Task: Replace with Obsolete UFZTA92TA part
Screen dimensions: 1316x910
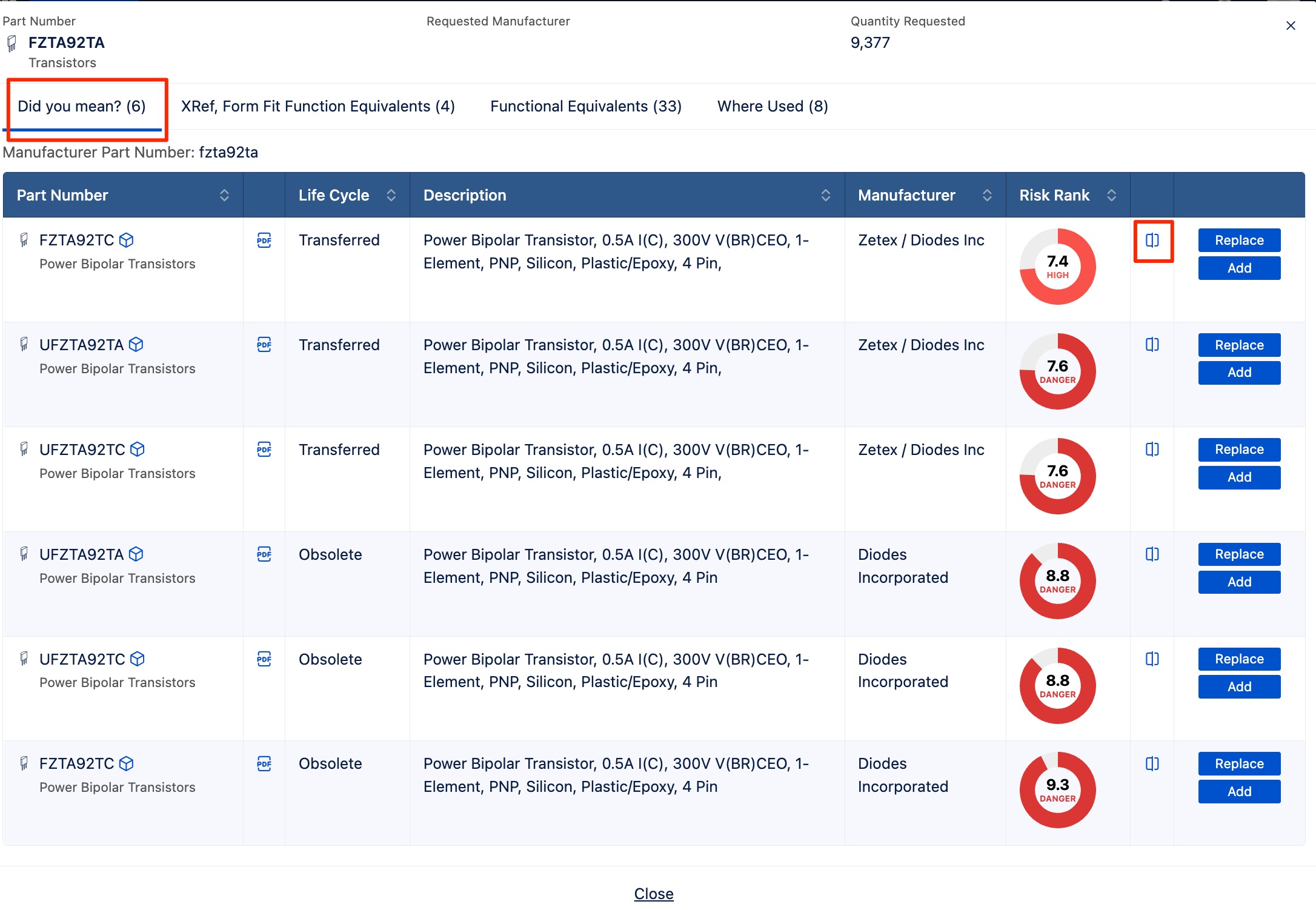Action: [x=1239, y=554]
